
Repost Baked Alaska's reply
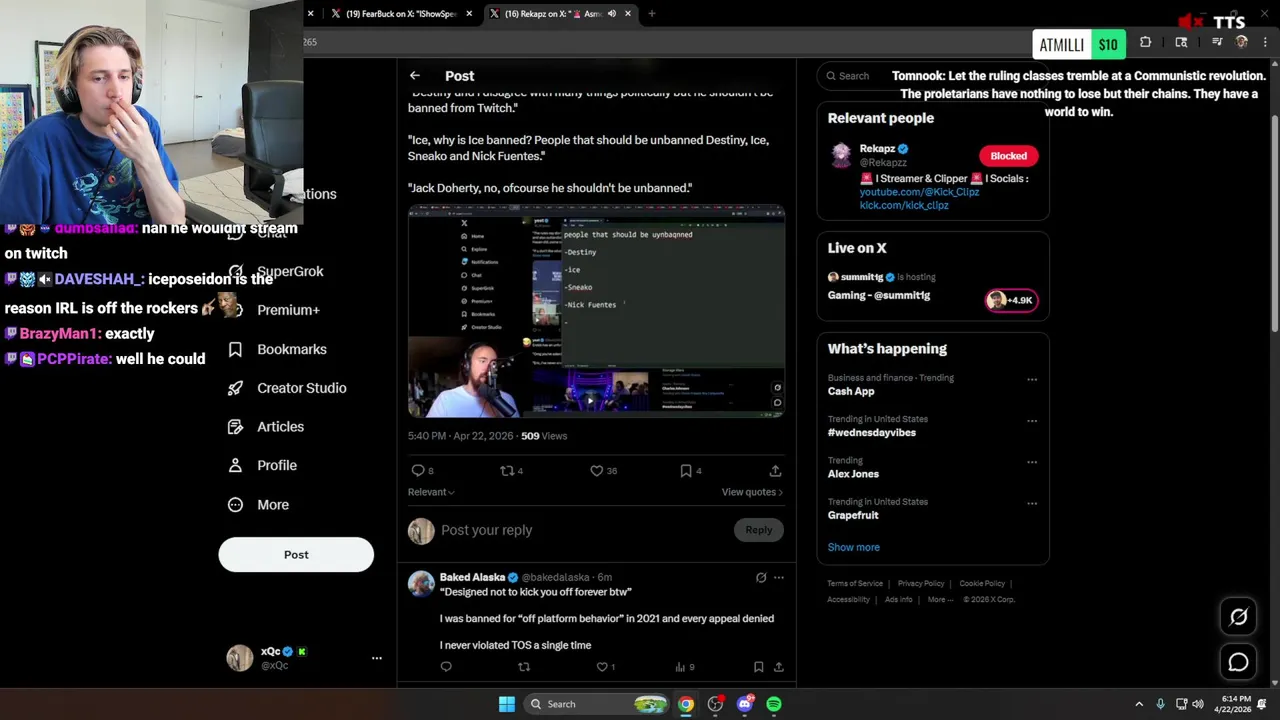pos(524,667)
